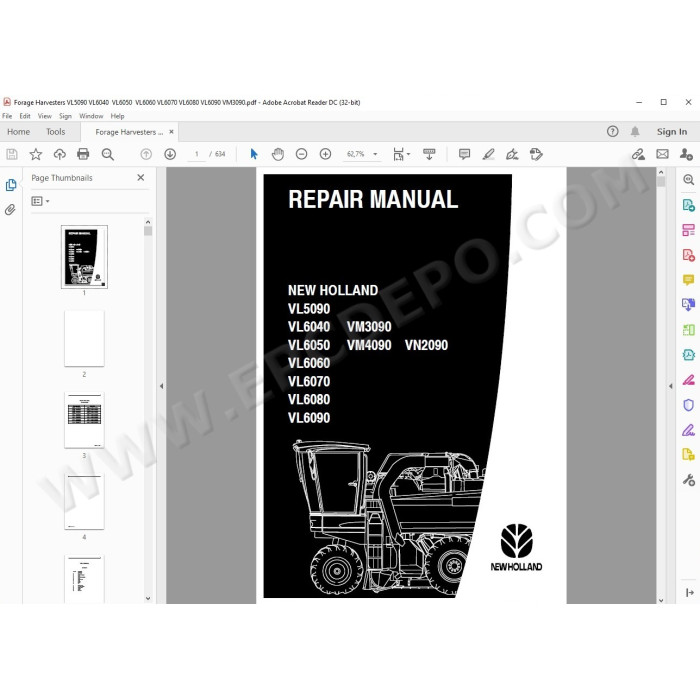Open Organize Pages tool in right pane
Image resolution: width=700 pixels, height=700 pixels.
[x=688, y=230]
